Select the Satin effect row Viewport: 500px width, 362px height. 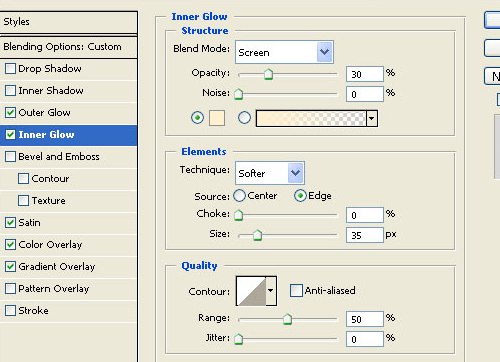68,223
